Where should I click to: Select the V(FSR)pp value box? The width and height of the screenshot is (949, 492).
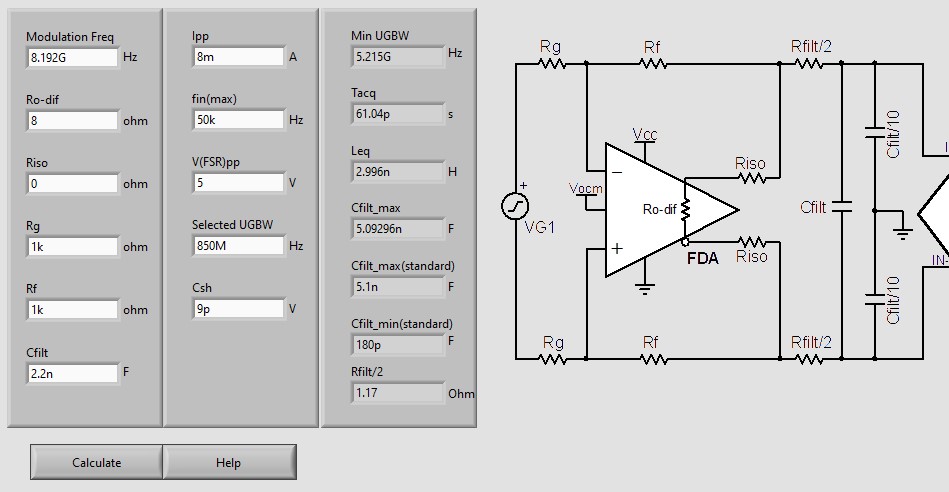coord(238,183)
